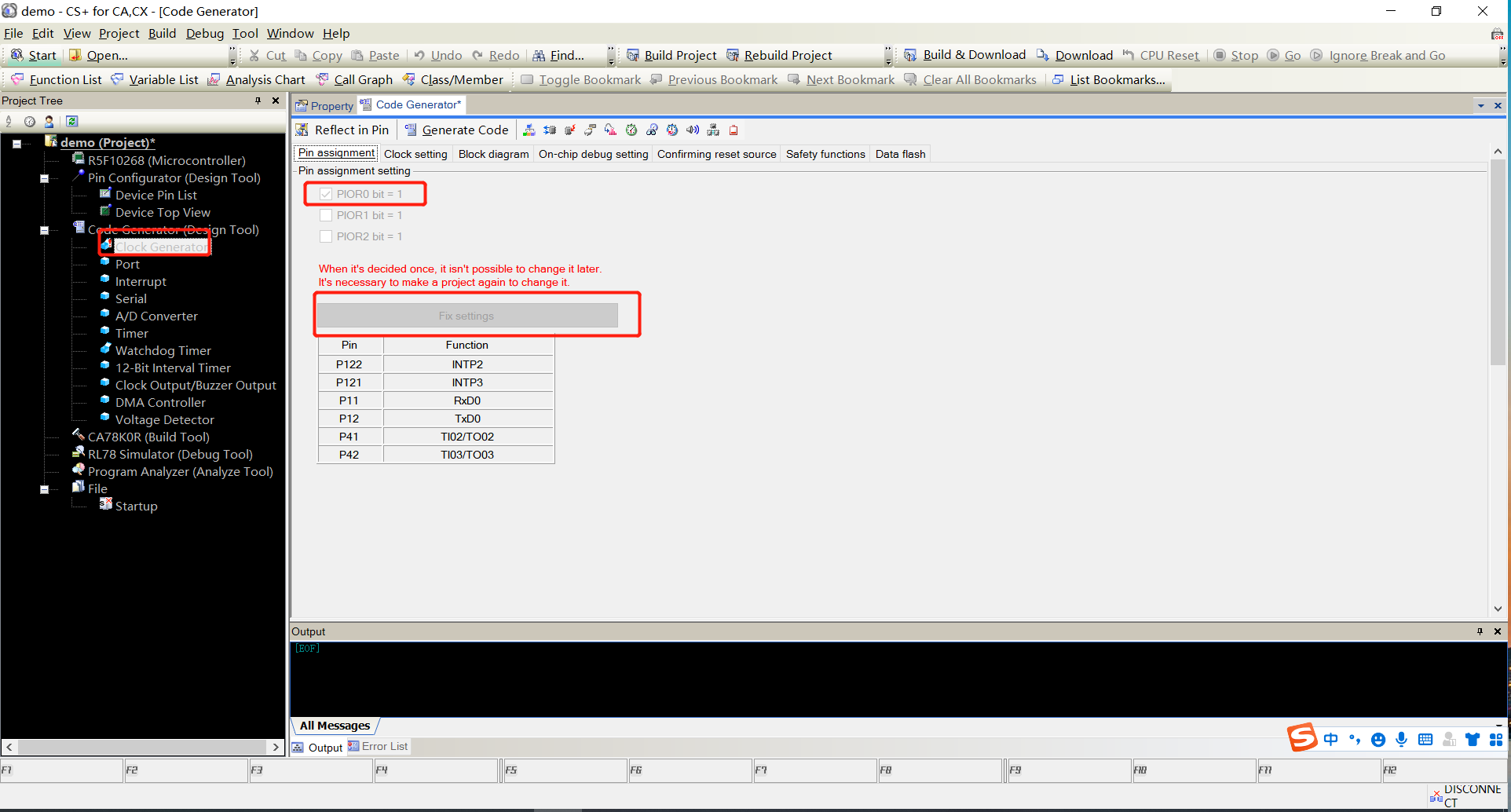The width and height of the screenshot is (1511, 812).
Task: Click the Reflect in Pin button
Action: pyautogui.click(x=342, y=130)
